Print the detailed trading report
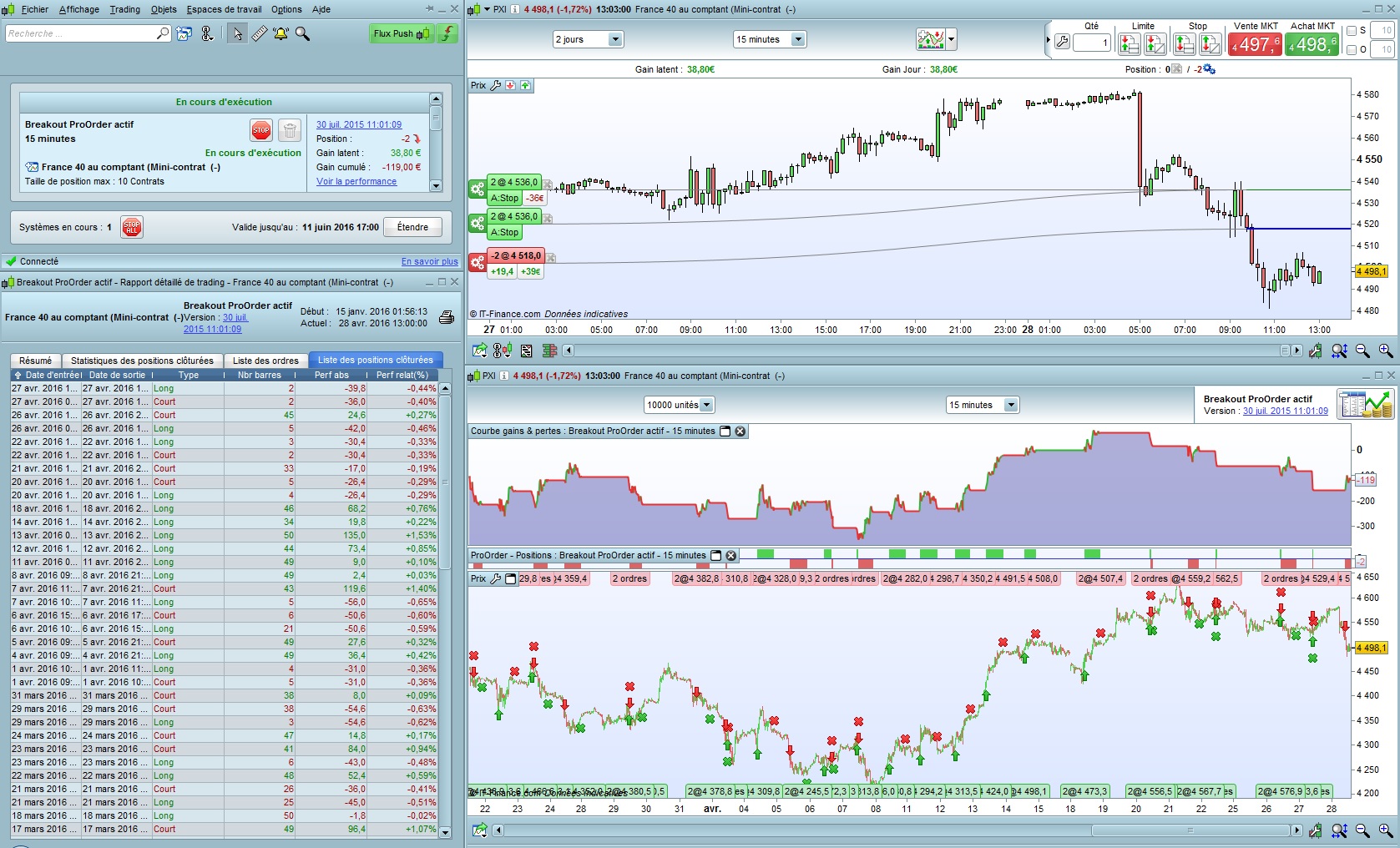 tap(447, 317)
